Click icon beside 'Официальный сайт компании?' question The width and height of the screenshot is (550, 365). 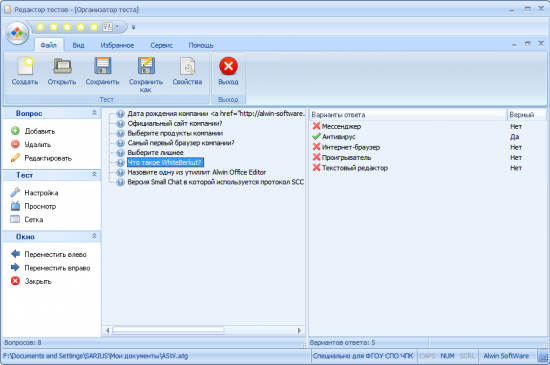click(120, 123)
